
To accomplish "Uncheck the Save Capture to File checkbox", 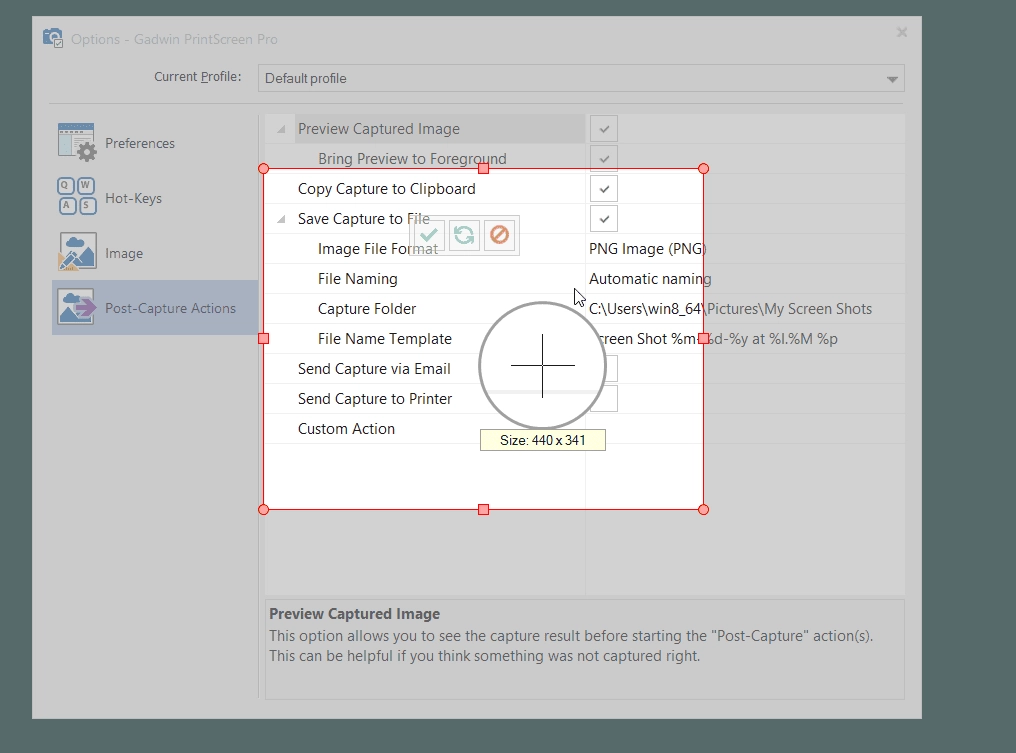I will click(604, 219).
